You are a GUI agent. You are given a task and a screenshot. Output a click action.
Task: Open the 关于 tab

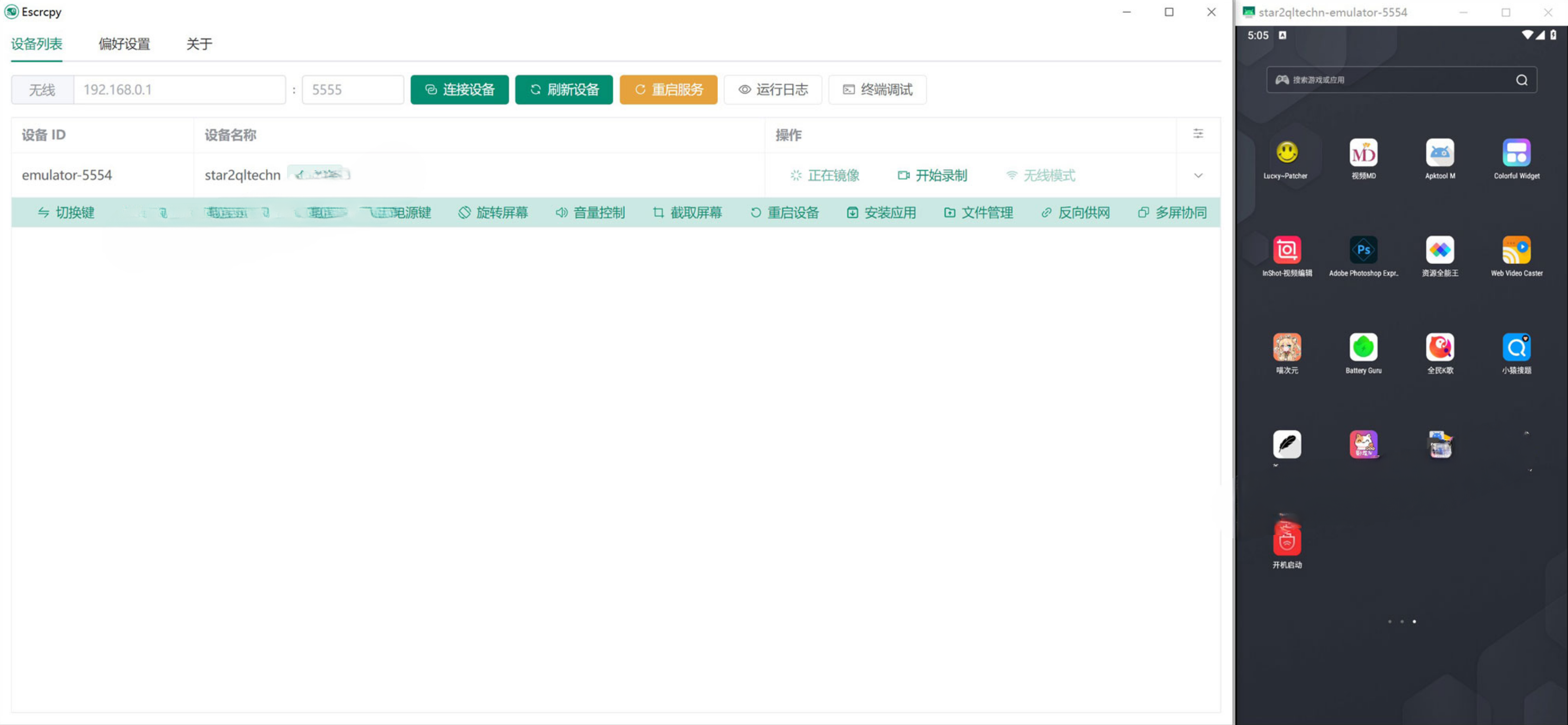199,44
